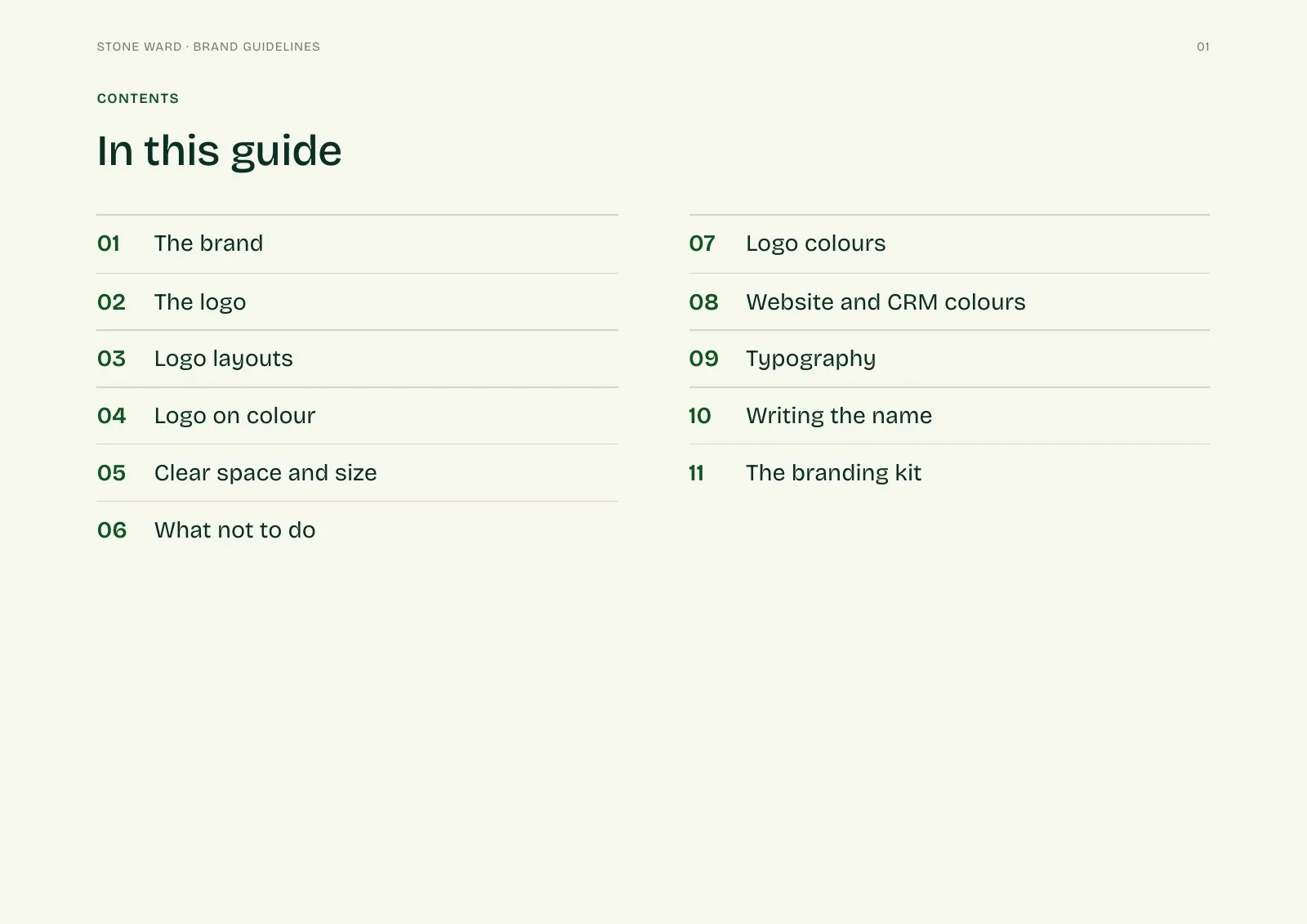Image resolution: width=1307 pixels, height=924 pixels.
Task: Click the green CONTENTS label
Action: pyautogui.click(x=138, y=99)
